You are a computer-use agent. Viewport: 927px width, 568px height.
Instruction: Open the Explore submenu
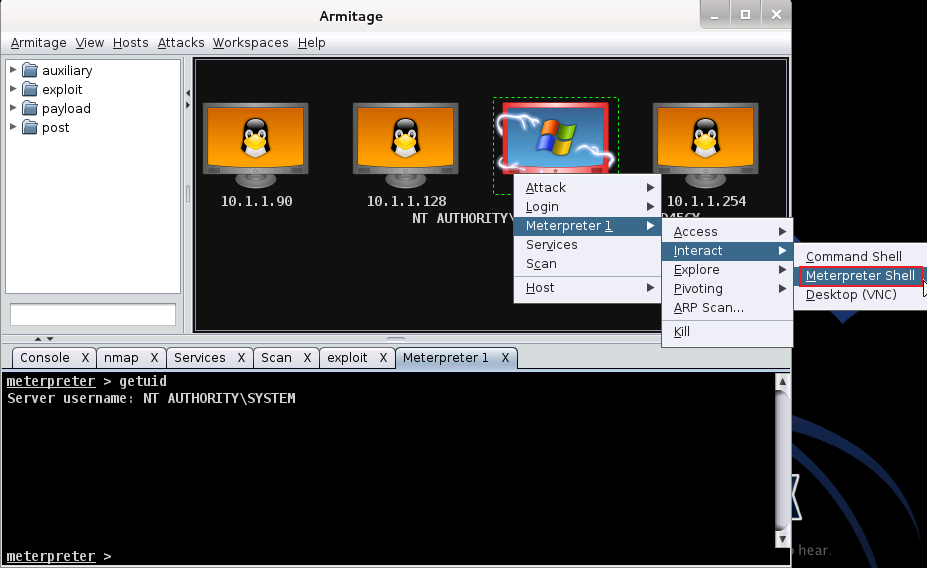click(727, 270)
